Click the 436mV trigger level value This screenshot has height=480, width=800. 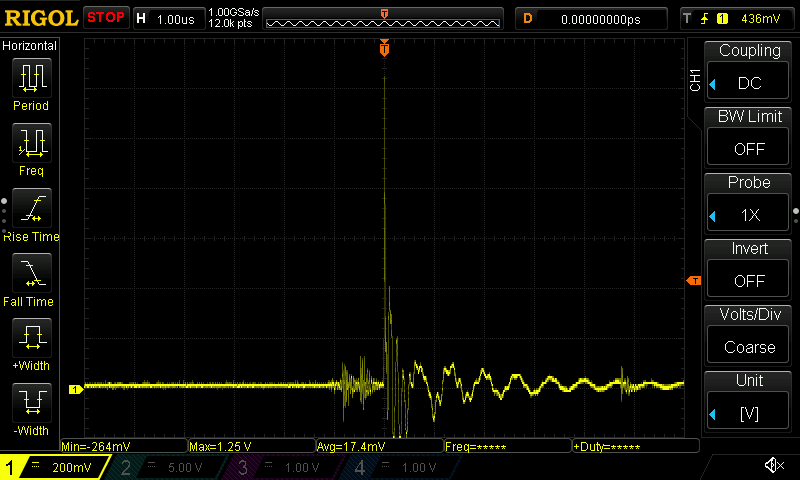pos(760,19)
